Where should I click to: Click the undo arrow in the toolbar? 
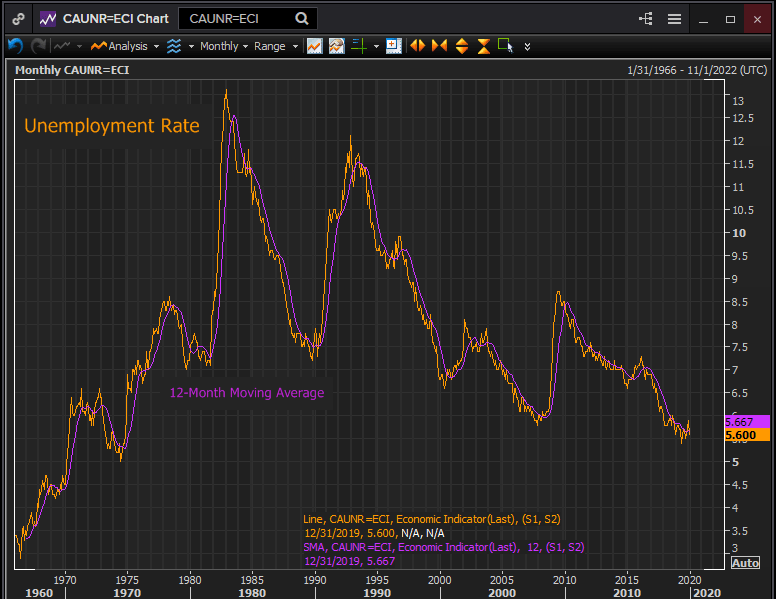click(x=15, y=46)
